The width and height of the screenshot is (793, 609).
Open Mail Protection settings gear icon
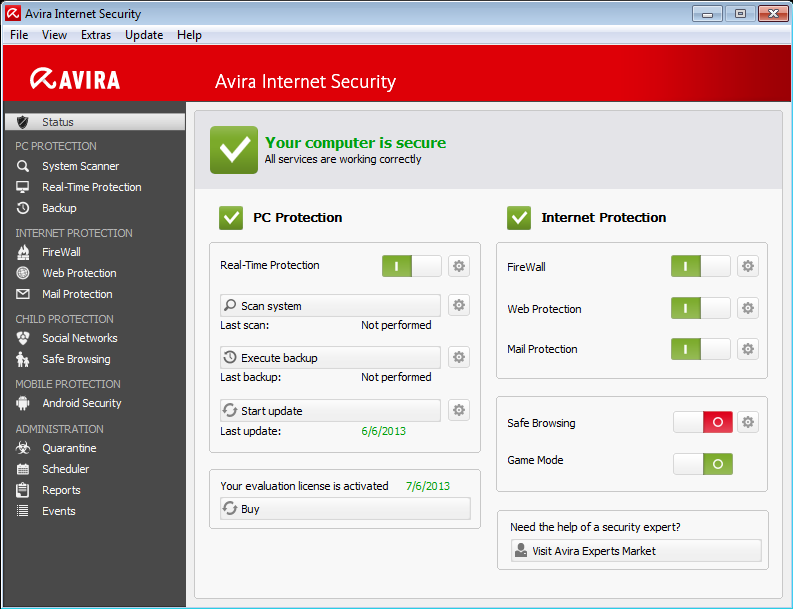click(x=747, y=349)
